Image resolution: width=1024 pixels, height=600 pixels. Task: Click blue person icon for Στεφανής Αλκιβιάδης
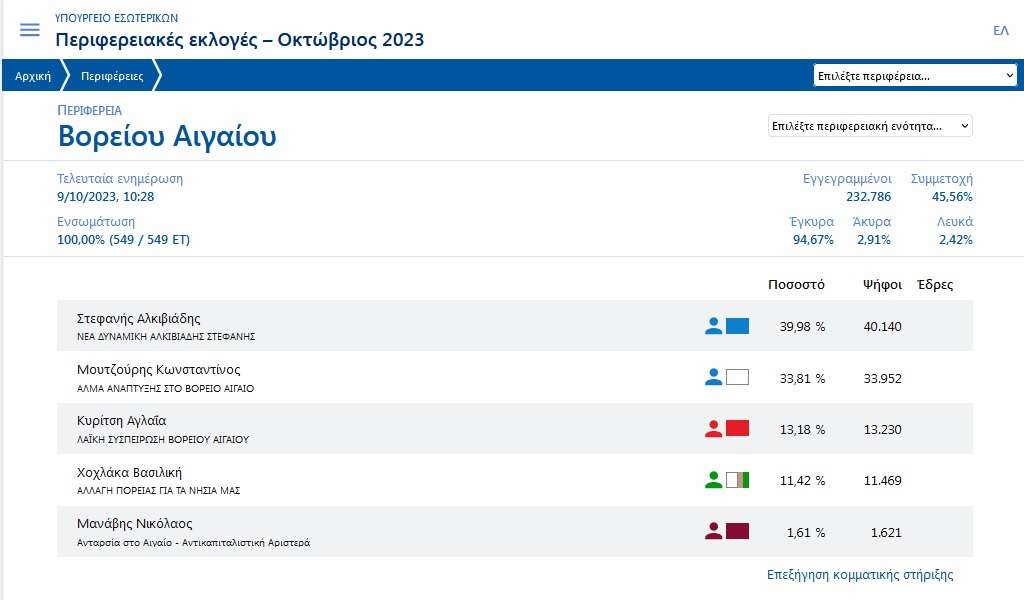pyautogui.click(x=713, y=325)
